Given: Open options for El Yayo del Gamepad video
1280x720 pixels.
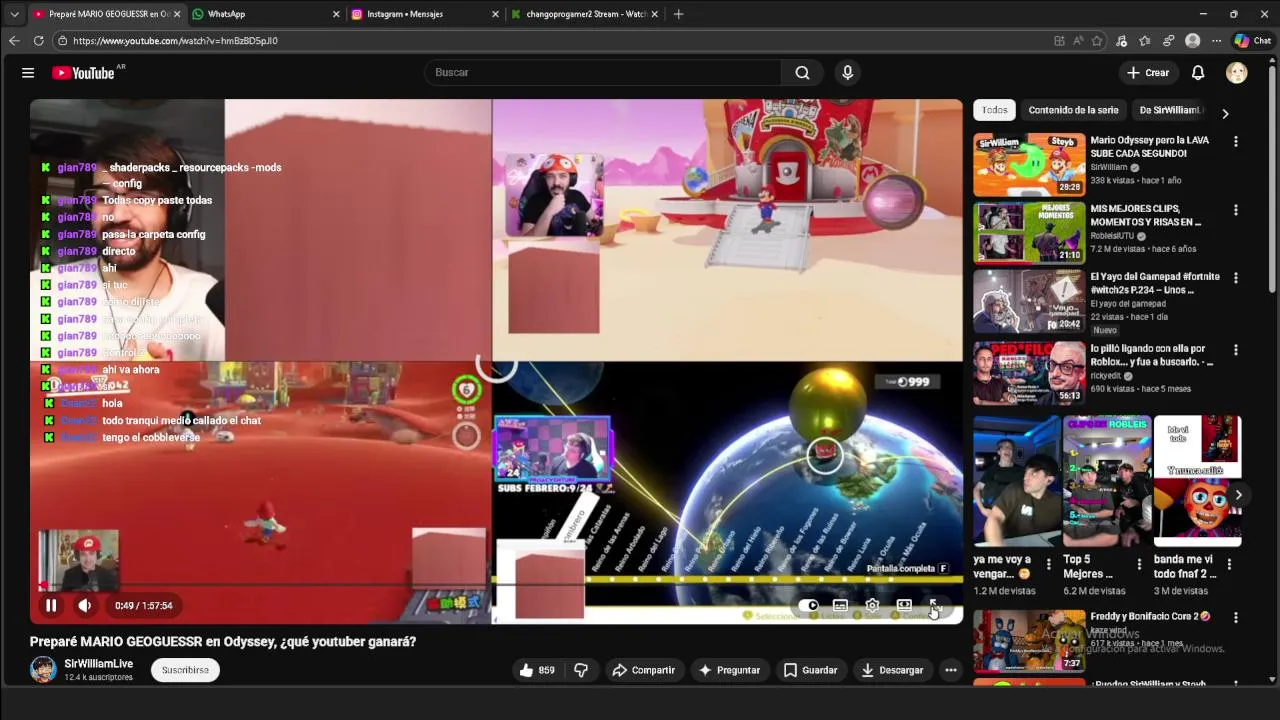Looking at the screenshot, I should pos(1236,278).
